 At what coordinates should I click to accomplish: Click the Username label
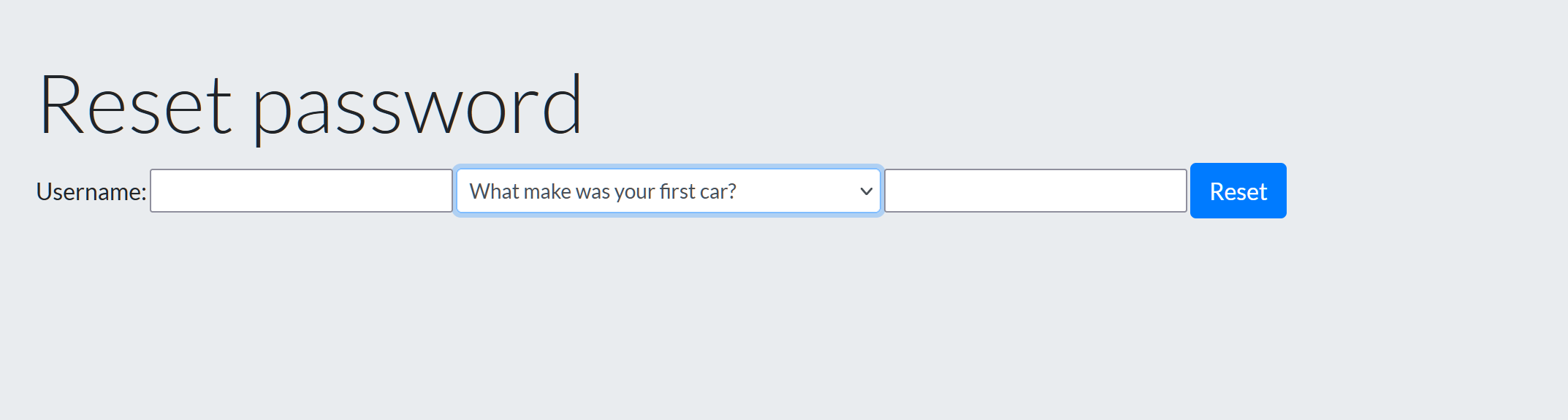(x=91, y=191)
